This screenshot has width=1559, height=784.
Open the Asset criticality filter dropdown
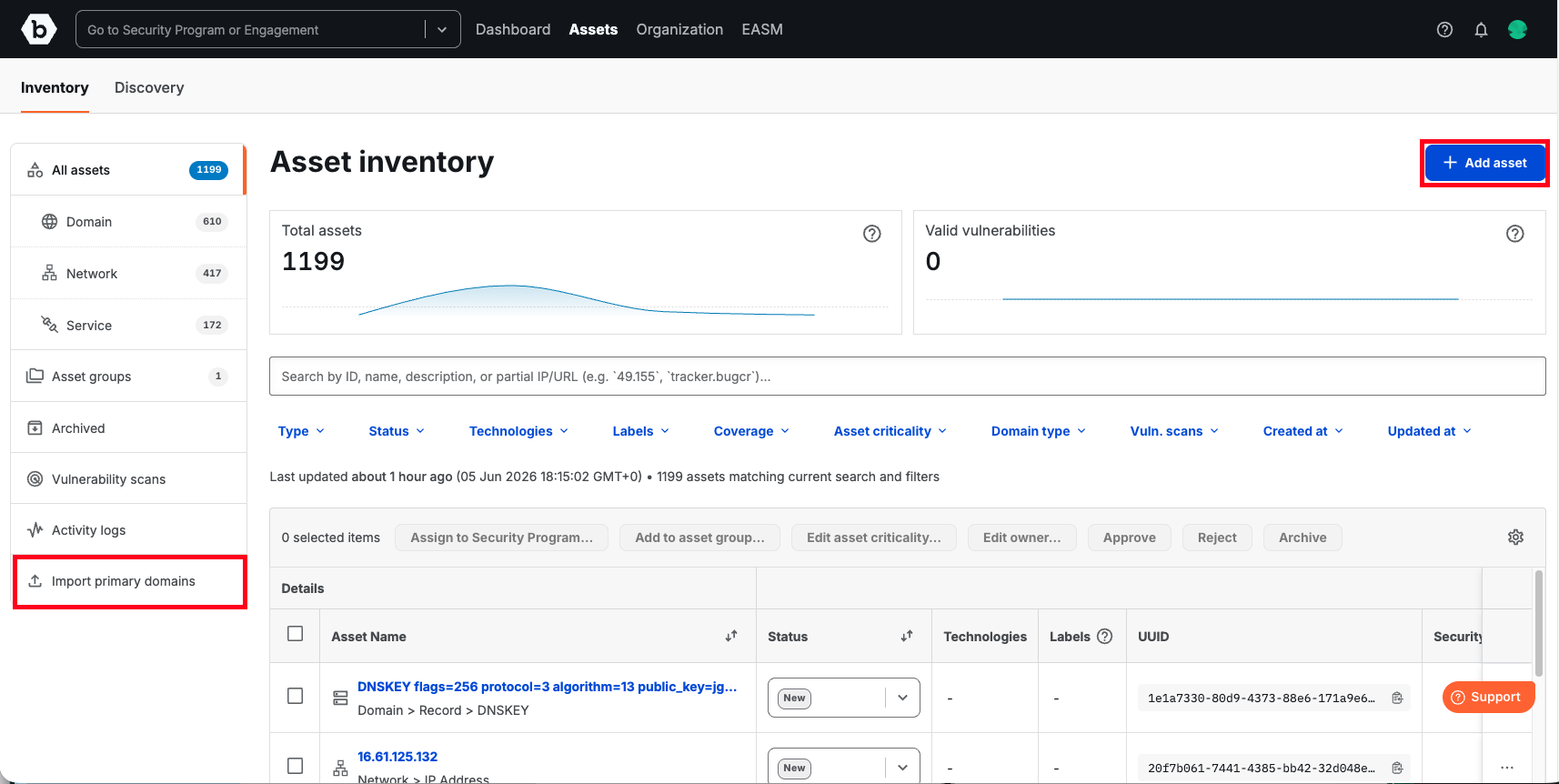[890, 431]
